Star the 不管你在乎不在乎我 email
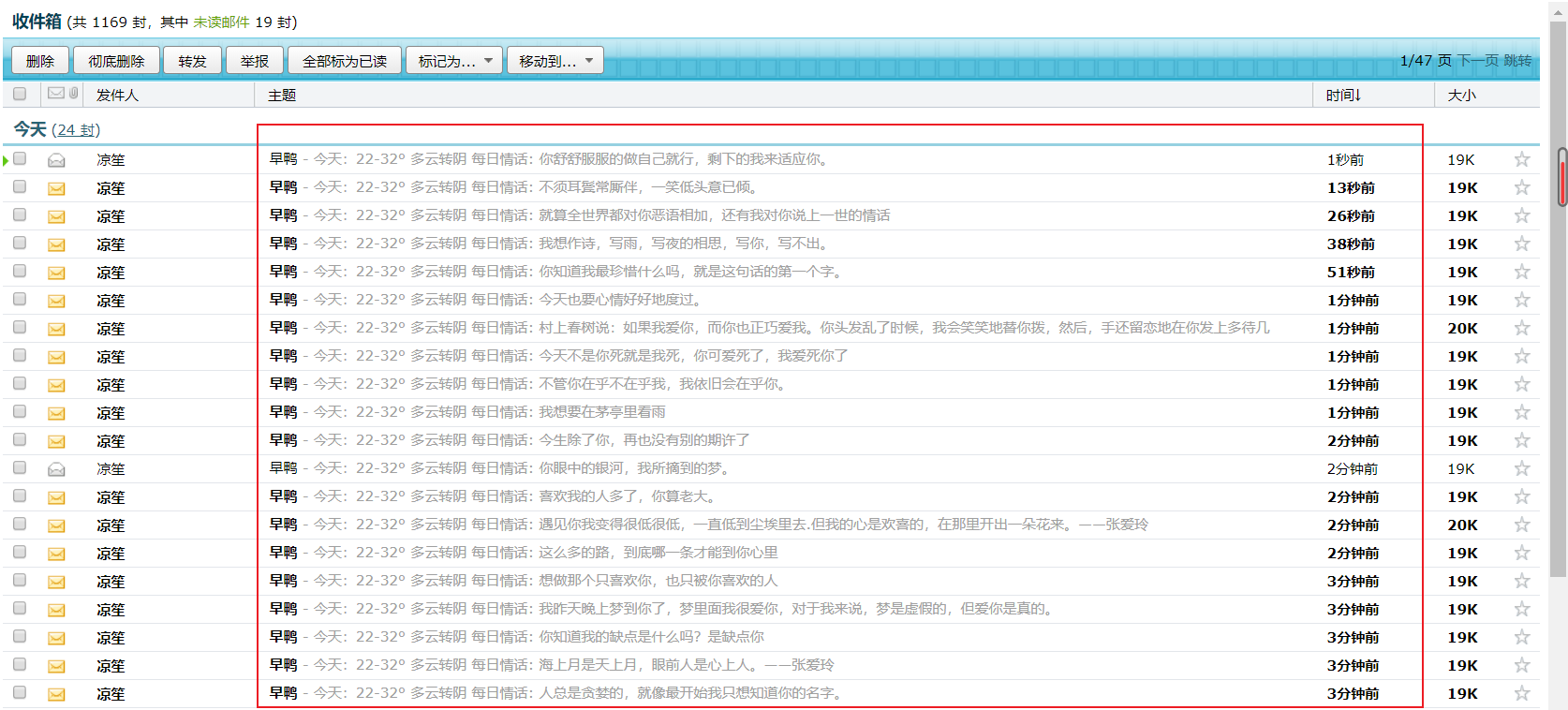 [x=1522, y=384]
